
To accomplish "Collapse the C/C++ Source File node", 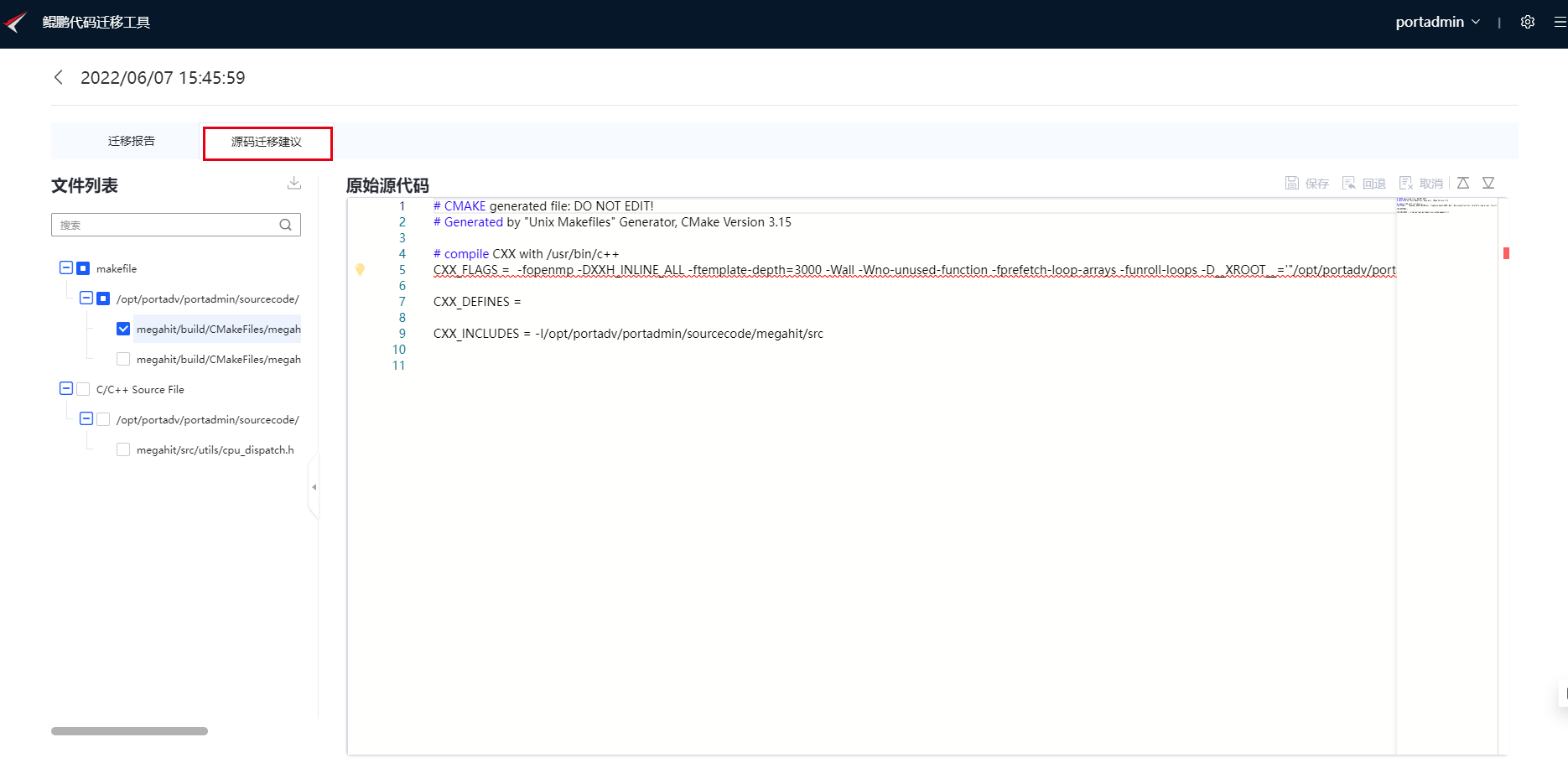I will point(66,388).
